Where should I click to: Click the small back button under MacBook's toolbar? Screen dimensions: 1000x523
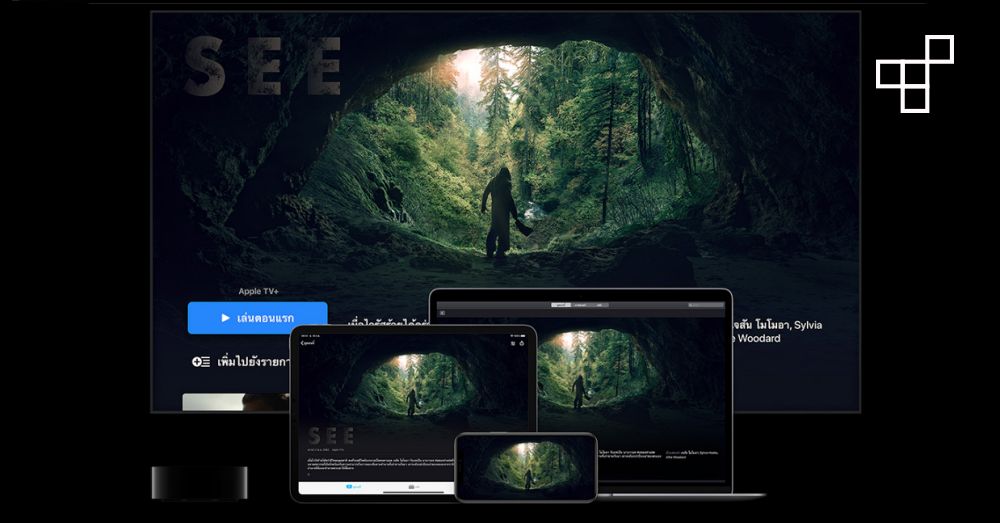tap(442, 313)
